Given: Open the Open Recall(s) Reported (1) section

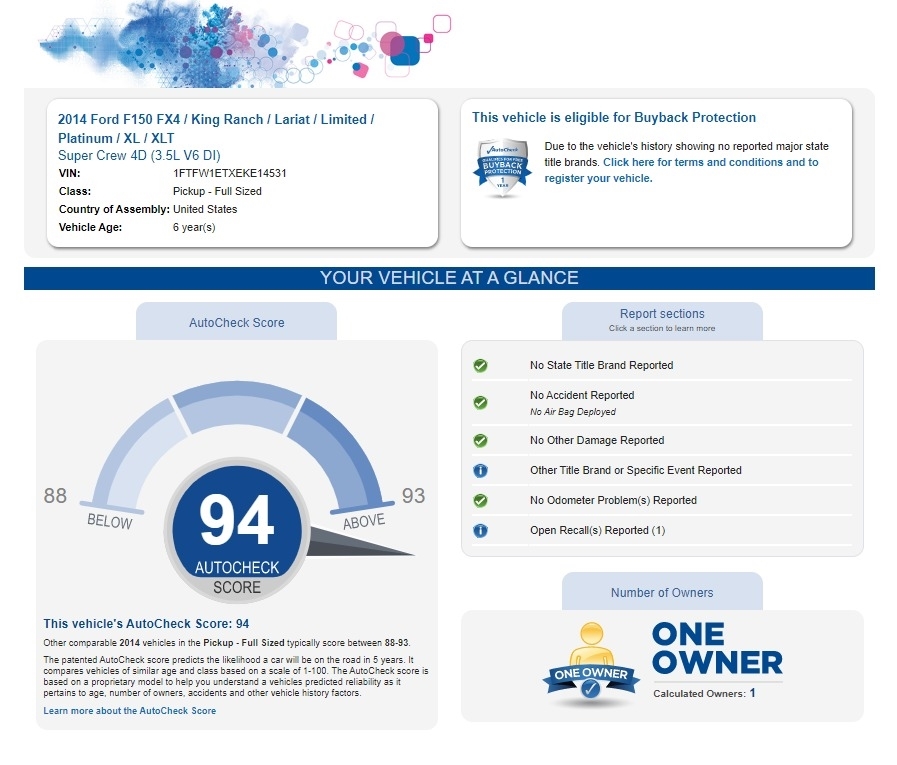Looking at the screenshot, I should [597, 531].
